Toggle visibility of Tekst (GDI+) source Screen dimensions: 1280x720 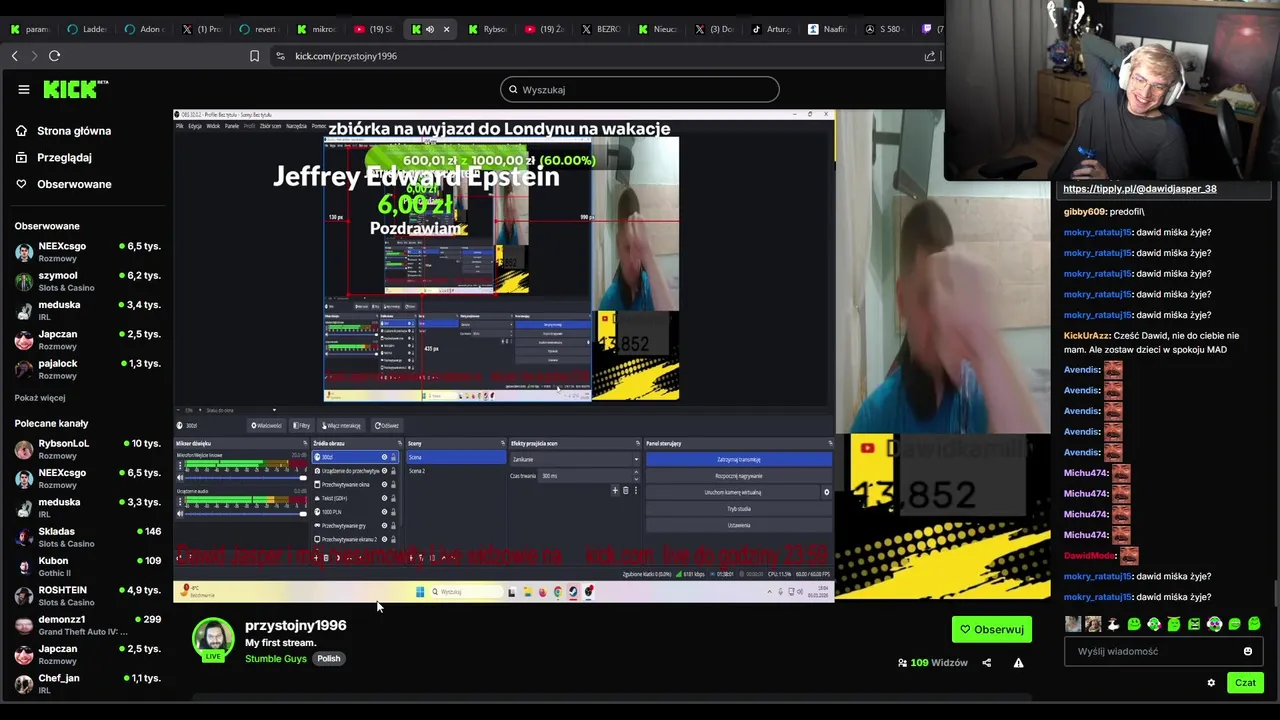pos(384,498)
